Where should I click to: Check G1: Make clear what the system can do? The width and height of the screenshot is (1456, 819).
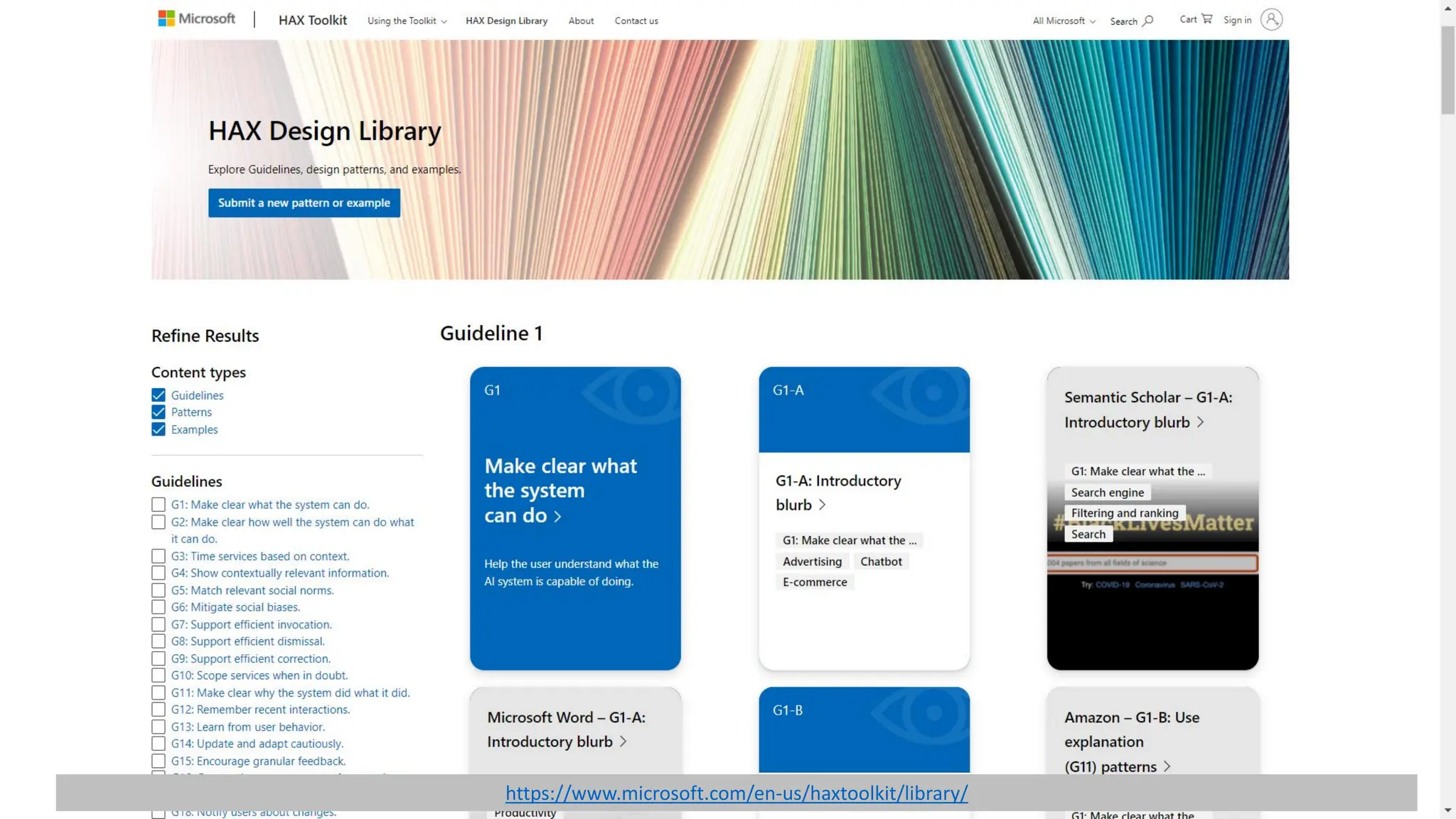coord(159,505)
